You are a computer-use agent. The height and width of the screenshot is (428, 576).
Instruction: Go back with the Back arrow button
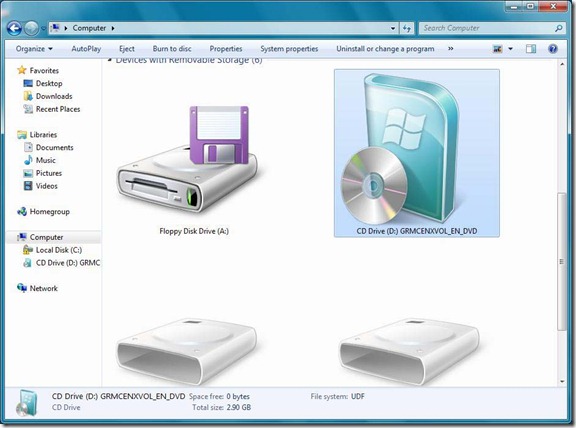pyautogui.click(x=14, y=28)
